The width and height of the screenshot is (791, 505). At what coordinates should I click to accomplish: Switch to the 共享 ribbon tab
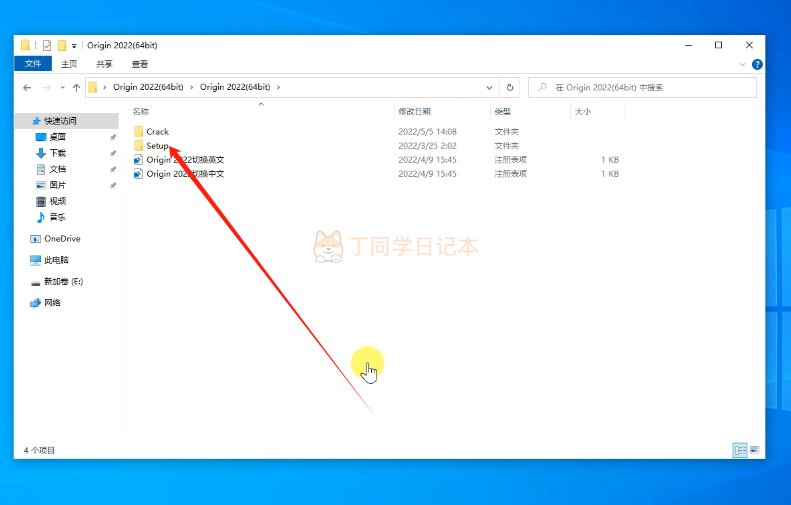[x=104, y=64]
